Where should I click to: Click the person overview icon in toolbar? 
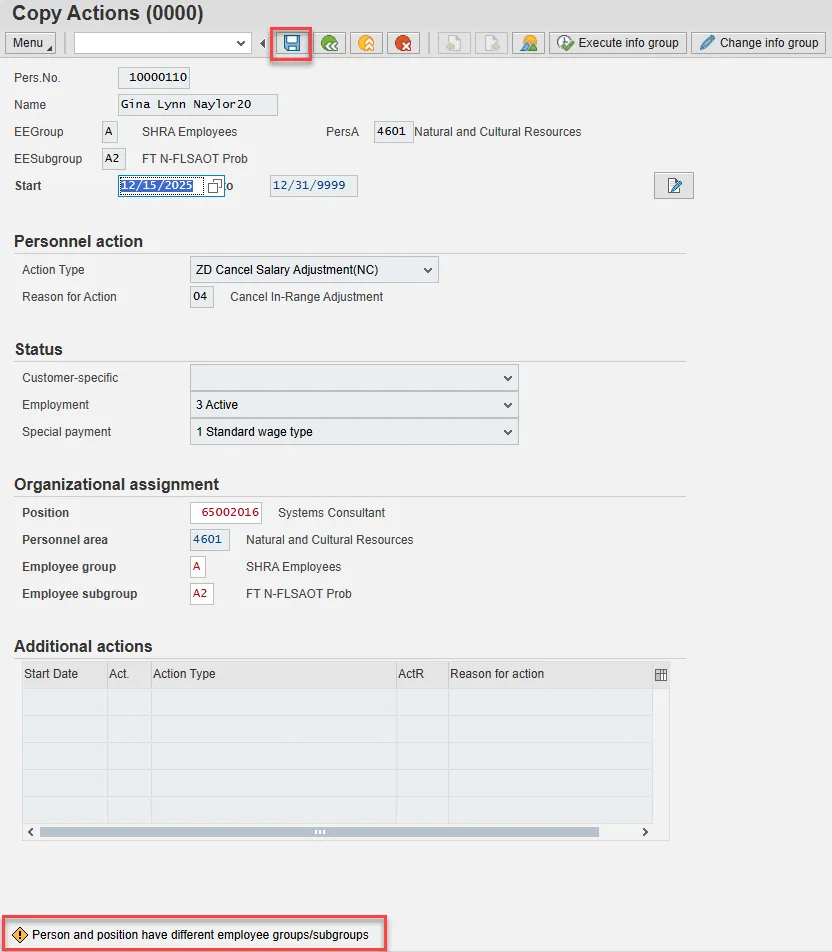tap(528, 43)
